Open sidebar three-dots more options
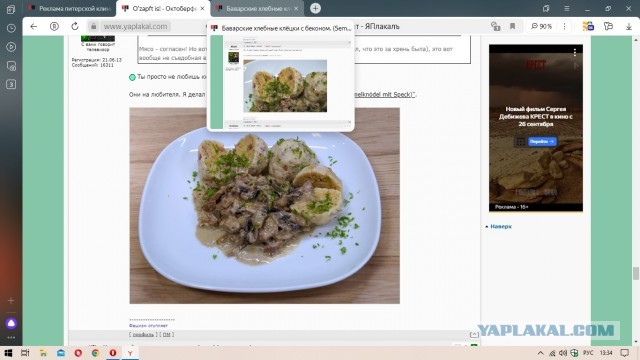The image size is (640, 360). (x=11, y=338)
